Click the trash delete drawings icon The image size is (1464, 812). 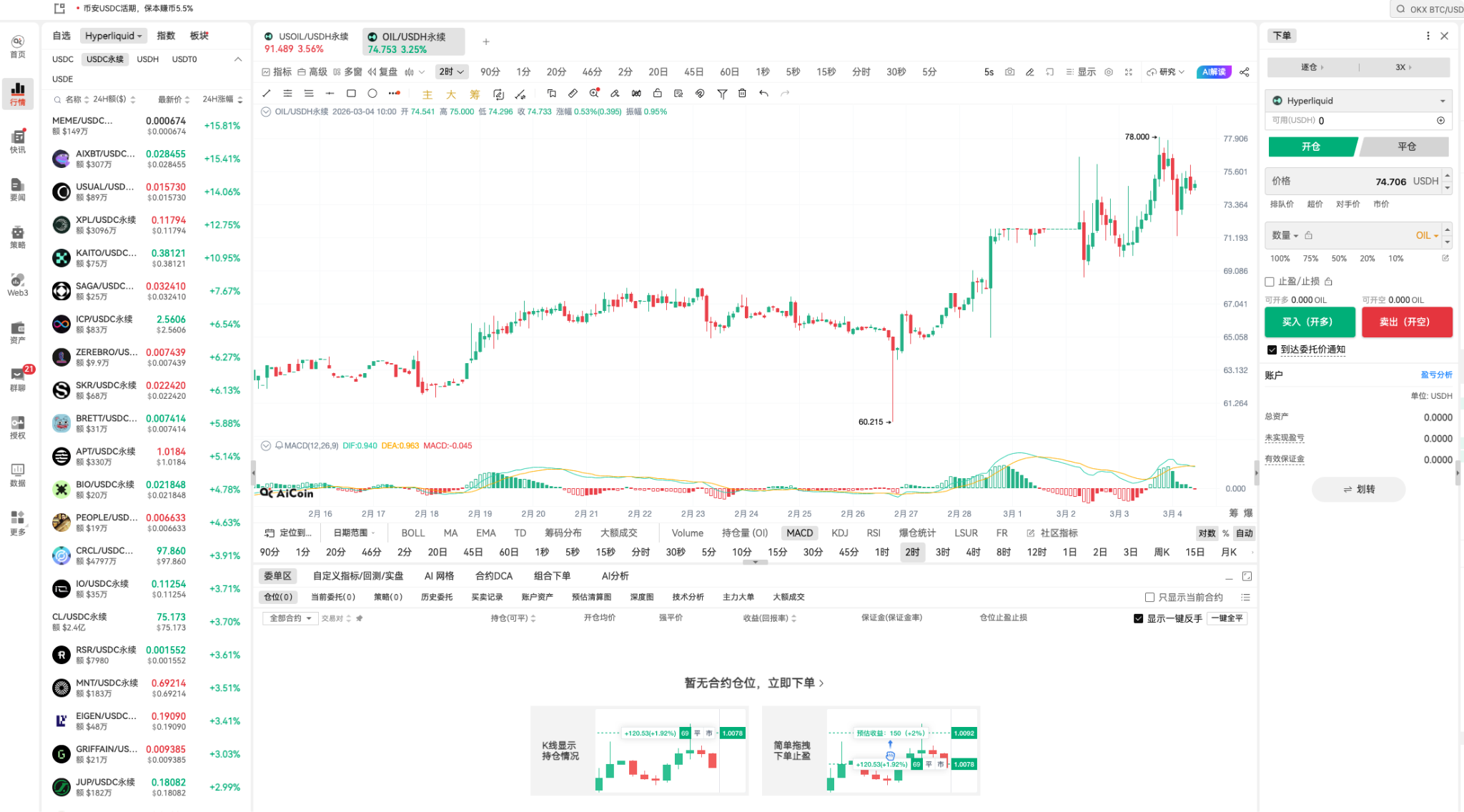click(742, 94)
